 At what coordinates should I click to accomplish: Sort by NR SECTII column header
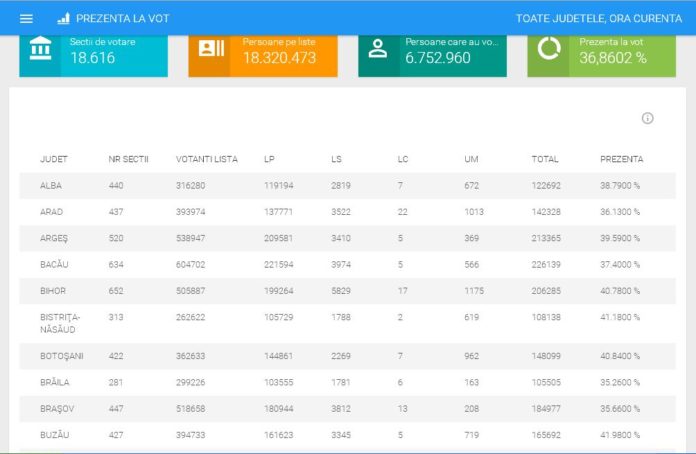point(128,159)
